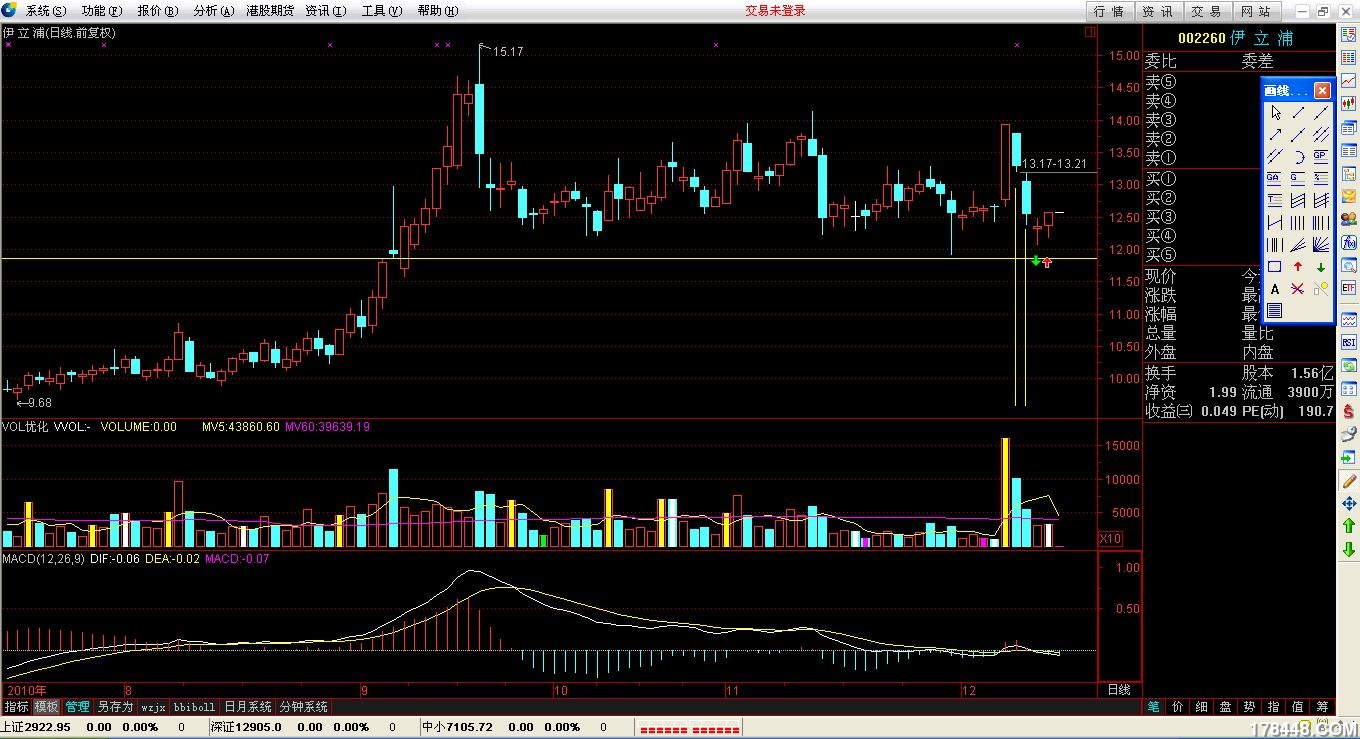
Task: Open the 资讯(I) menu
Action: click(x=326, y=11)
